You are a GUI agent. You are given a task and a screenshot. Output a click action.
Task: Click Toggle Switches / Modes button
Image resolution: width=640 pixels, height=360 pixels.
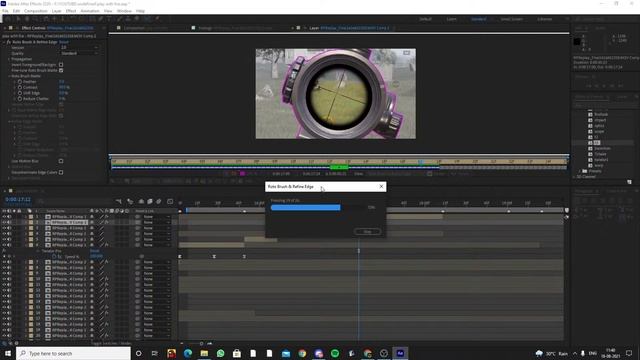[111, 343]
